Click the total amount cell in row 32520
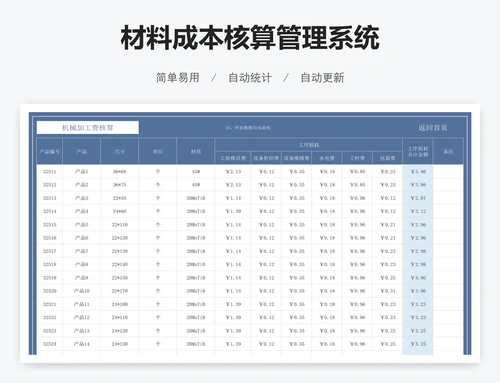 tap(418, 291)
